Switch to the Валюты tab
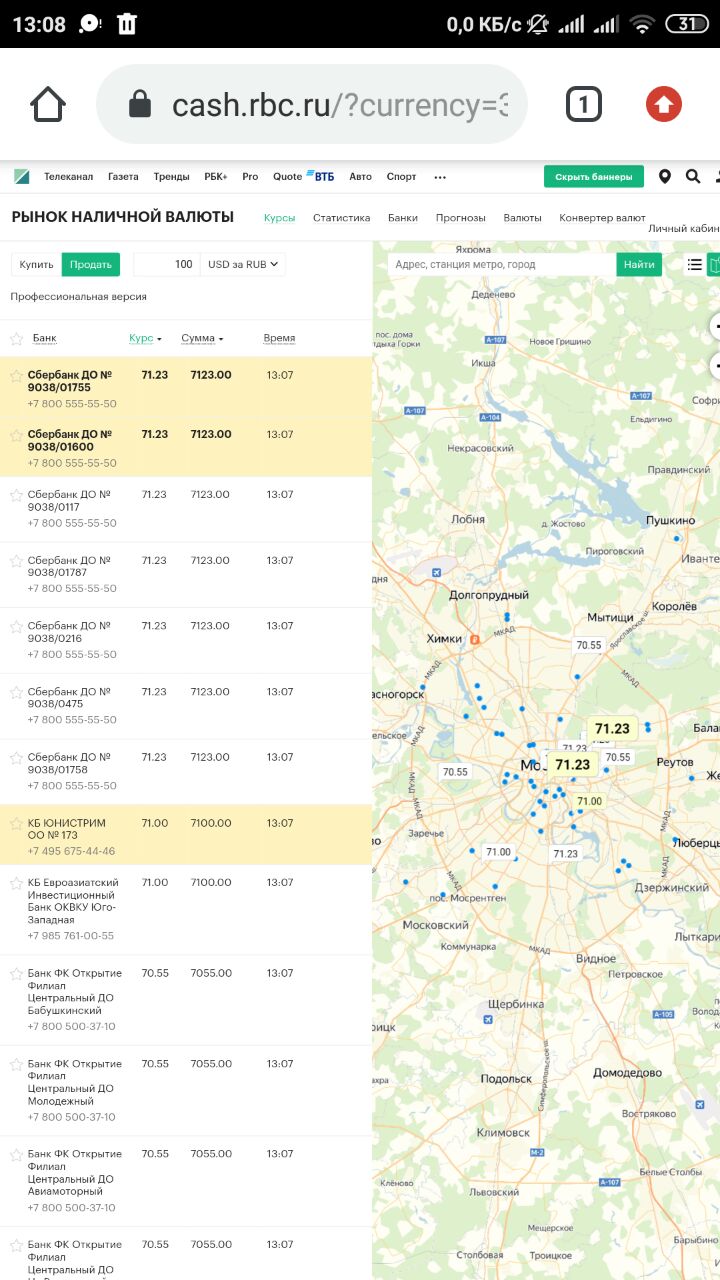This screenshot has height=1280, width=720. [523, 218]
